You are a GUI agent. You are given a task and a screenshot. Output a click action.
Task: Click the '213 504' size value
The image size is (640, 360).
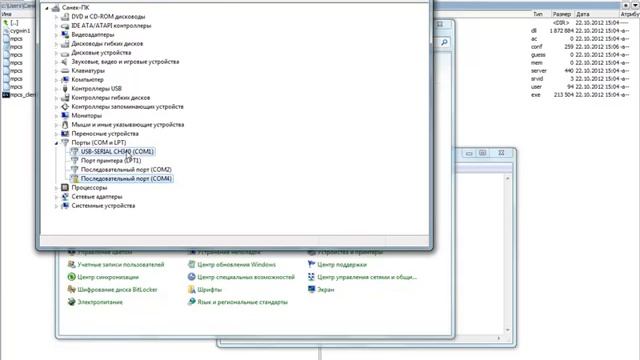564,95
